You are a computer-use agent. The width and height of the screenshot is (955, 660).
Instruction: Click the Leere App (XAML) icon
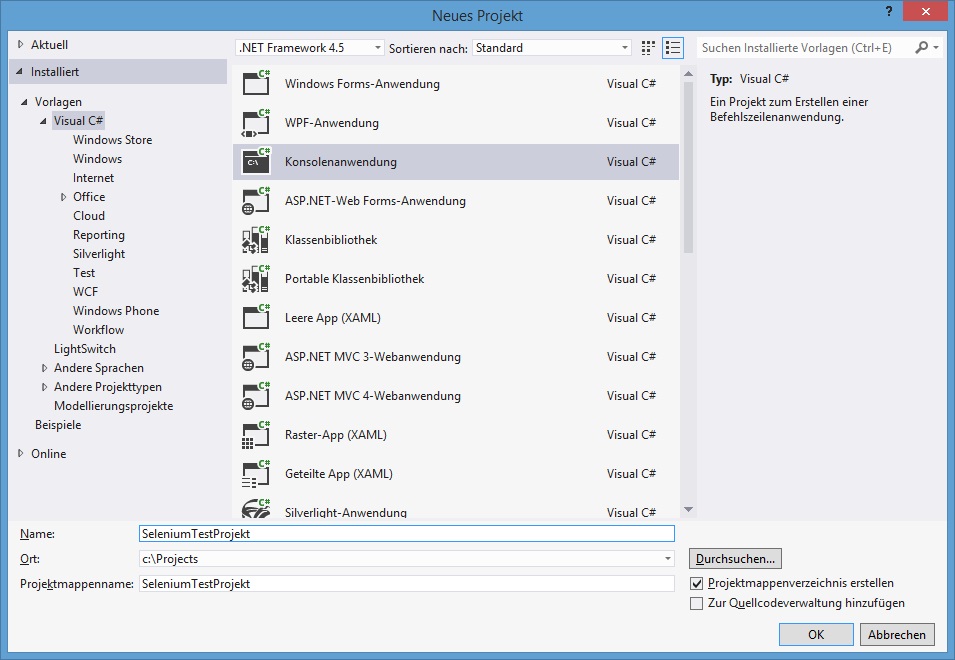(x=256, y=317)
